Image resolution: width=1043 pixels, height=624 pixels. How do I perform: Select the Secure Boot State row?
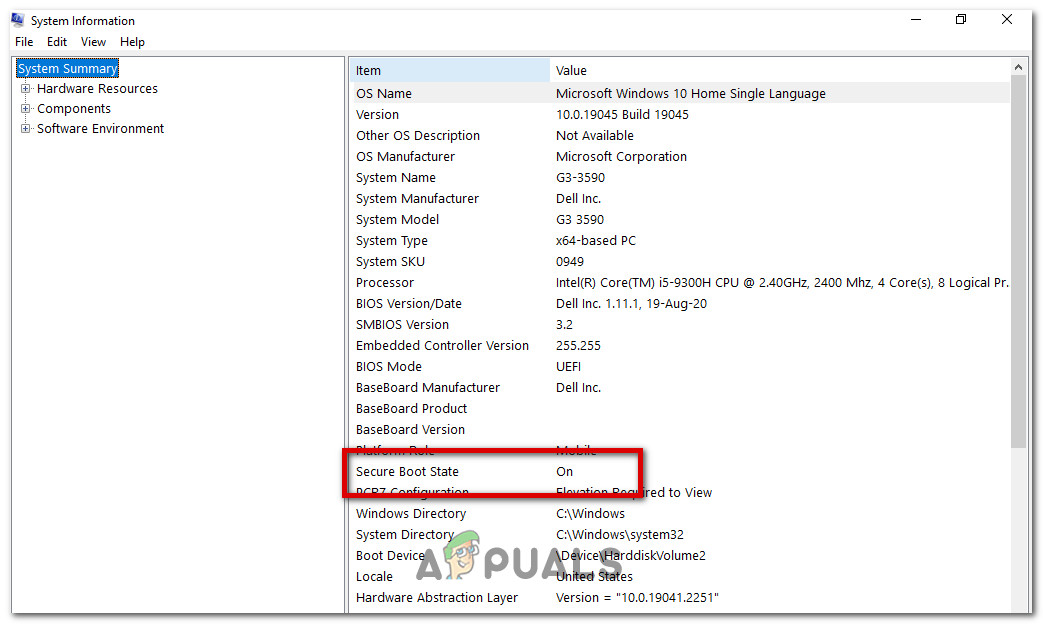(680, 472)
